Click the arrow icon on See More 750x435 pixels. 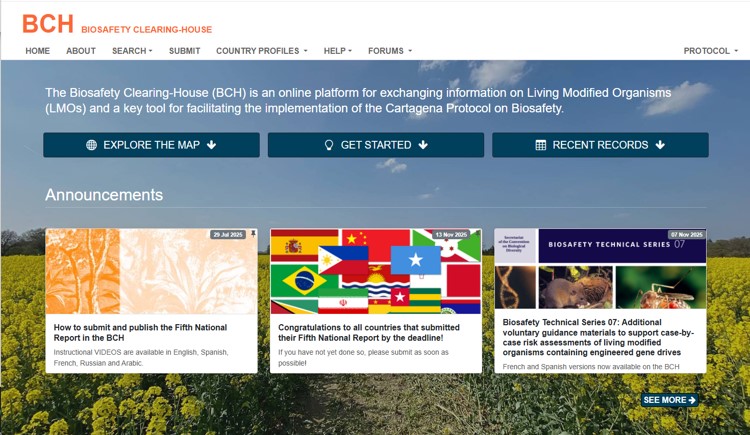pos(692,400)
